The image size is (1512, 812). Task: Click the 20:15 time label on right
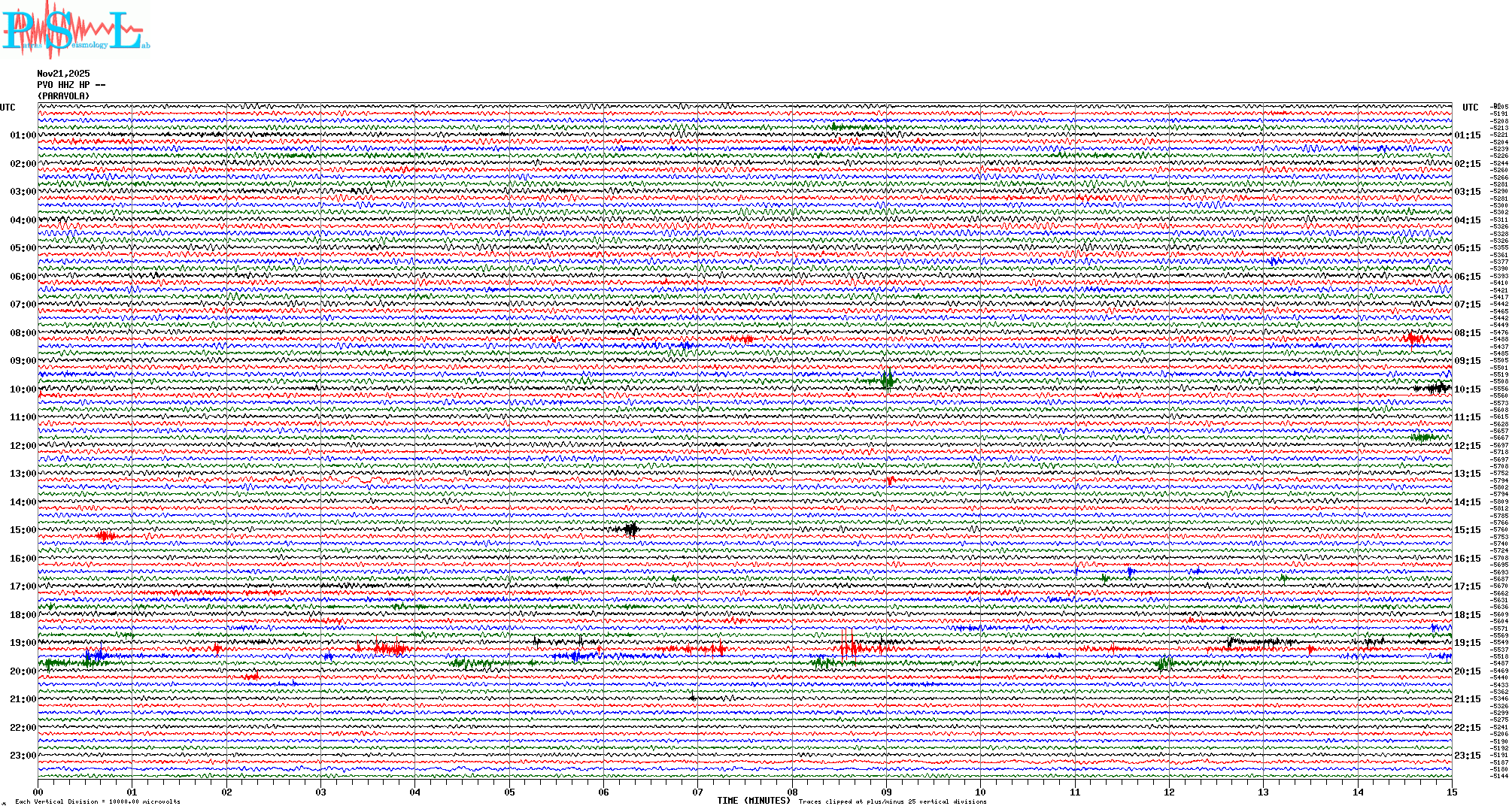point(1467,671)
